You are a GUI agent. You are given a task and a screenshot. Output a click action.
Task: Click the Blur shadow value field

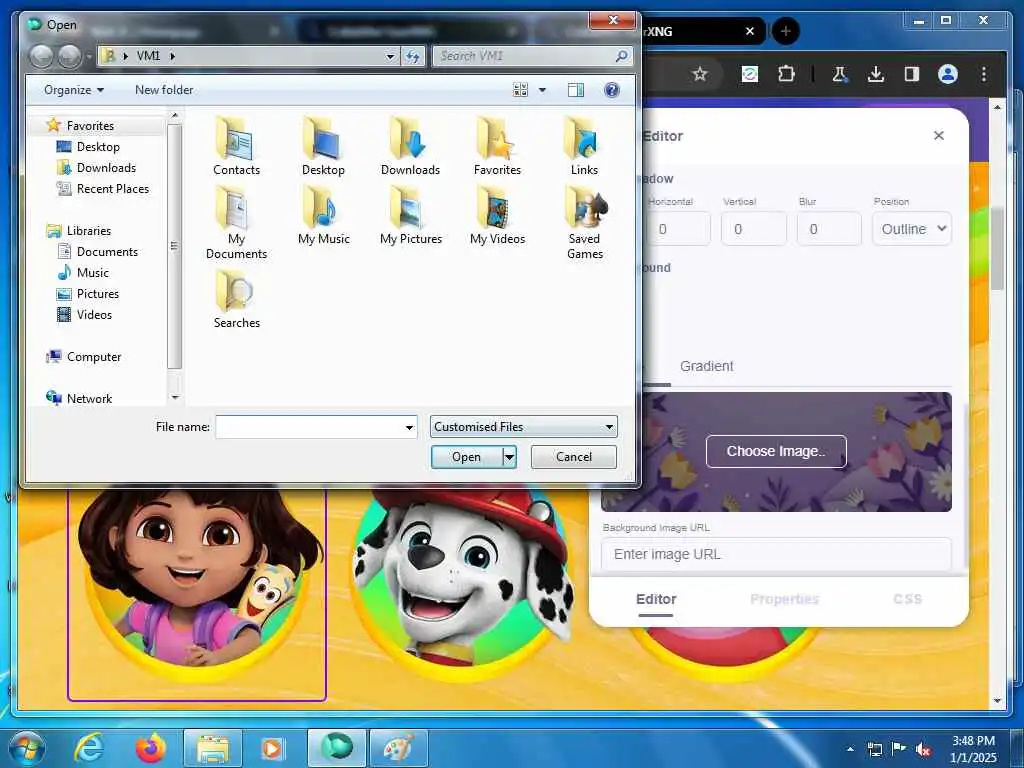click(829, 229)
